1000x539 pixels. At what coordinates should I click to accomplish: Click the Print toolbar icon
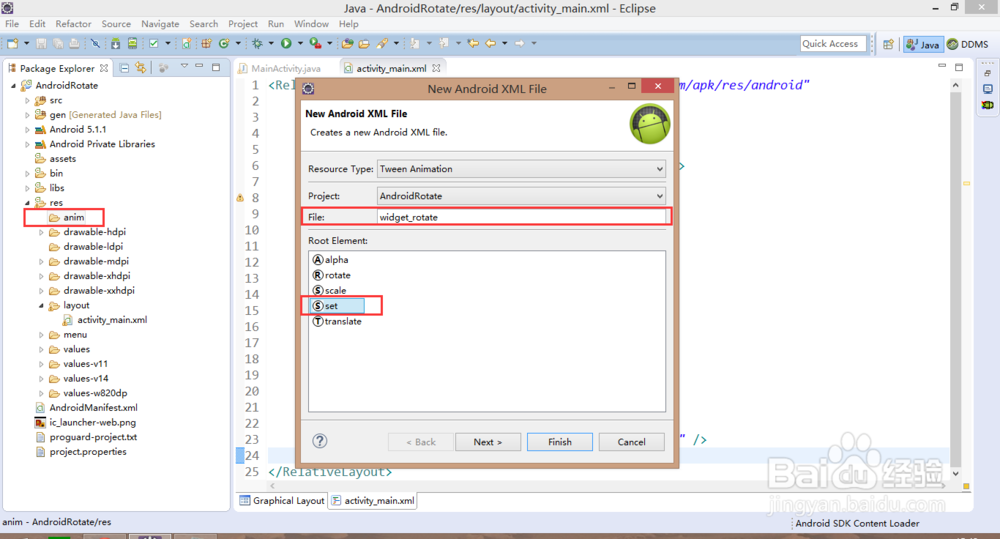[x=74, y=43]
